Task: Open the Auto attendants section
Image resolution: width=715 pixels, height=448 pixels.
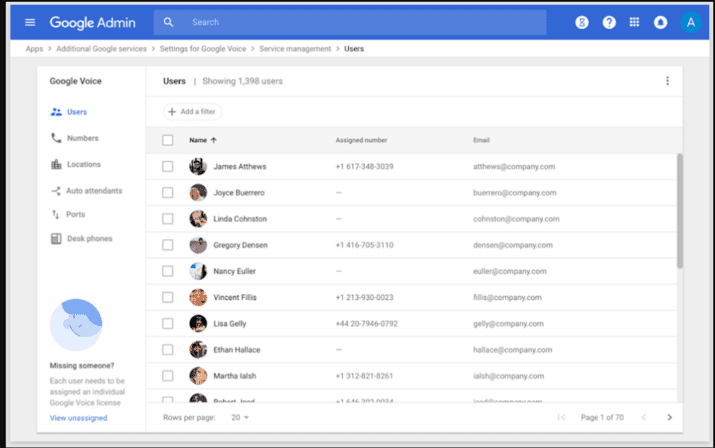Action: click(x=94, y=191)
